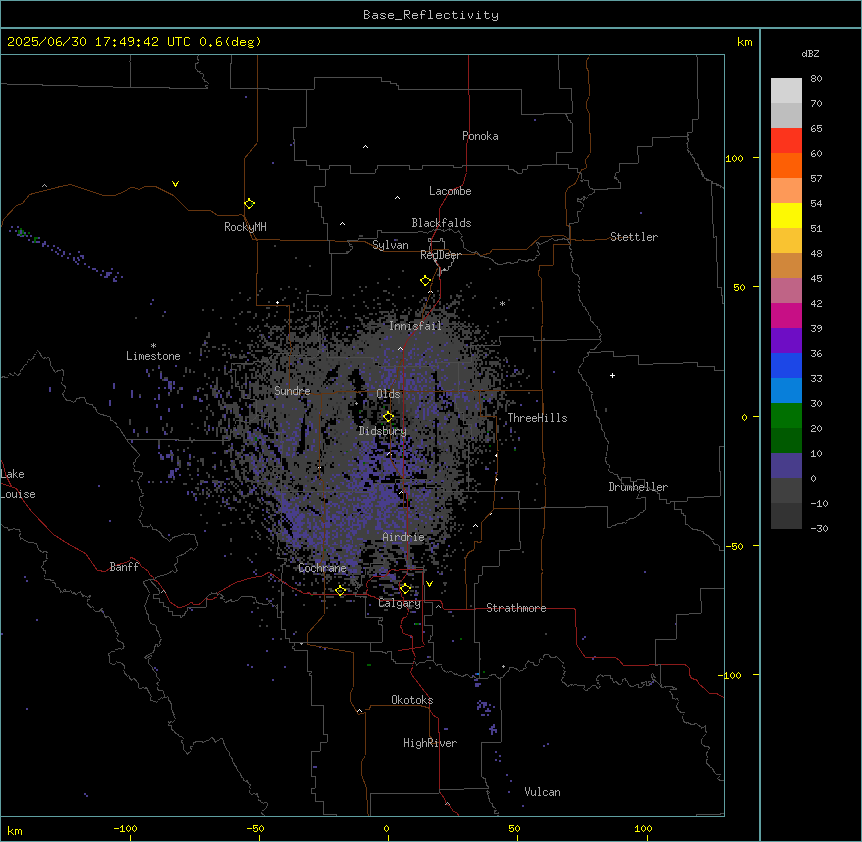Click the legend value -30
The image size is (862, 842).
point(819,529)
